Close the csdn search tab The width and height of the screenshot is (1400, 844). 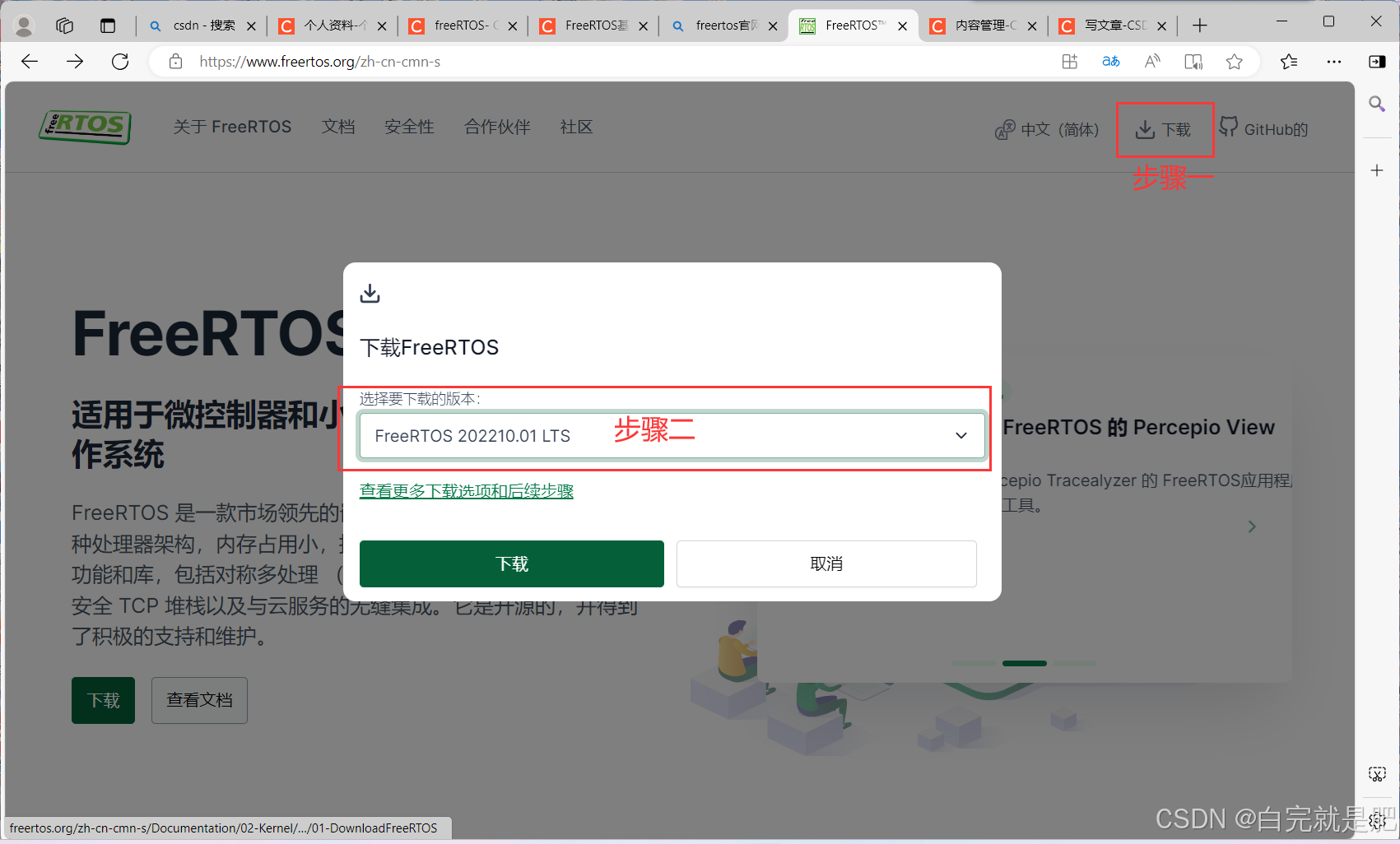(251, 26)
